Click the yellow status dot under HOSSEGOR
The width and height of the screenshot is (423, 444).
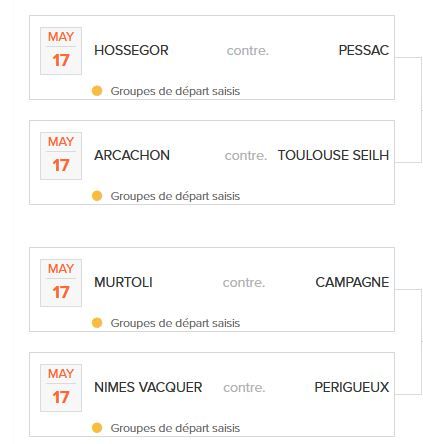click(97, 91)
